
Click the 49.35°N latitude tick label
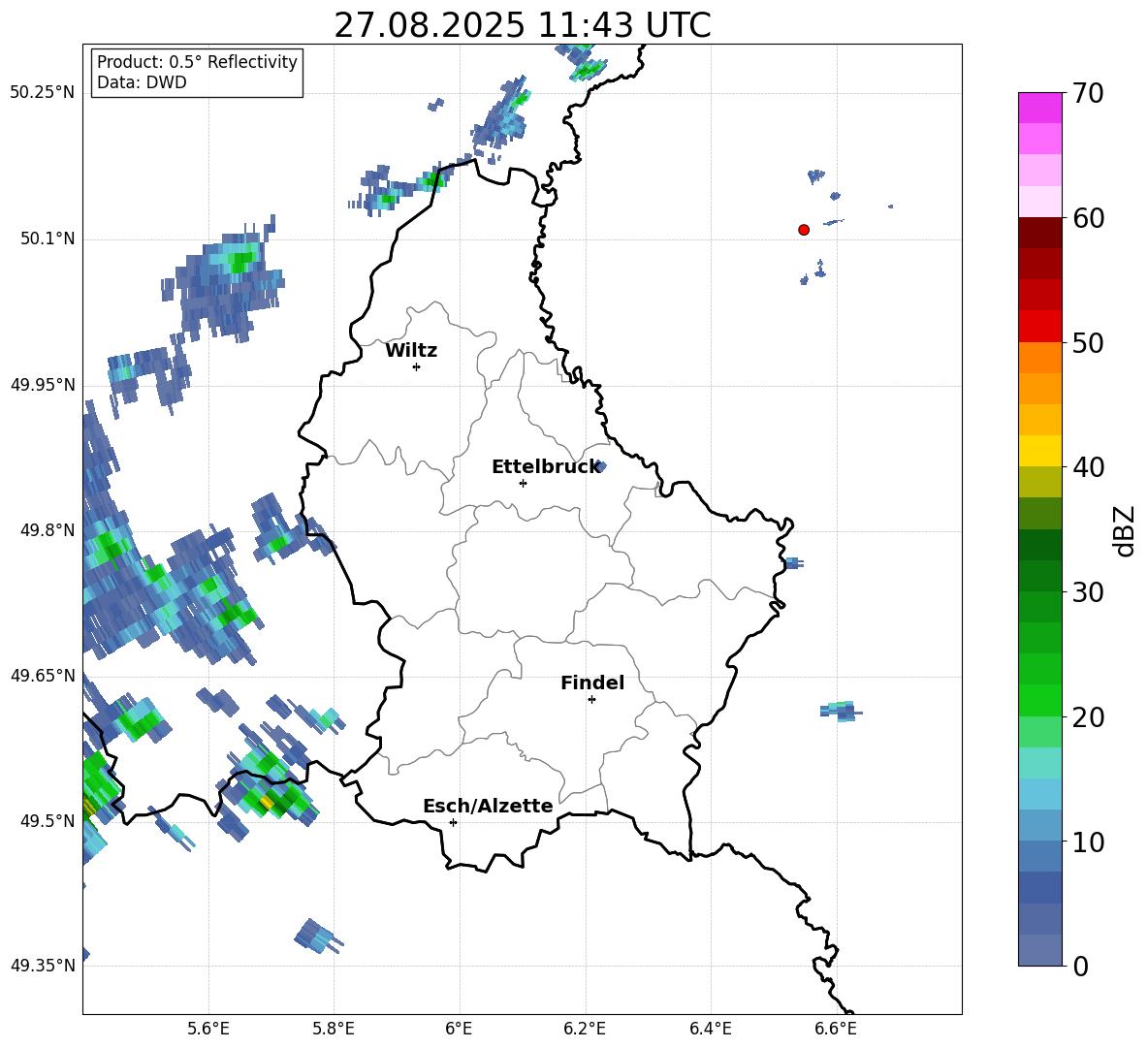[43, 966]
